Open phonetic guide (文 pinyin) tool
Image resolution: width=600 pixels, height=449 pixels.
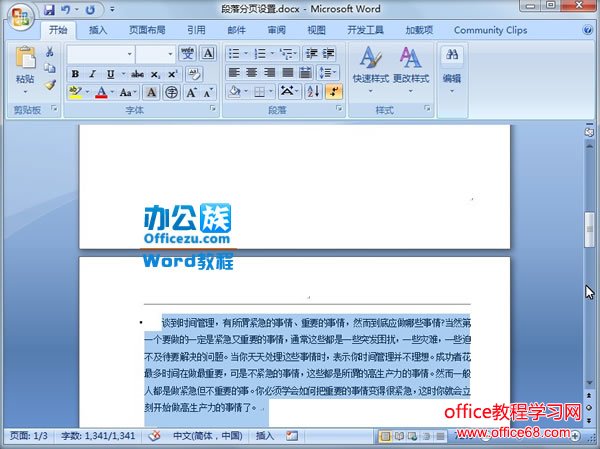pyautogui.click(x=188, y=53)
